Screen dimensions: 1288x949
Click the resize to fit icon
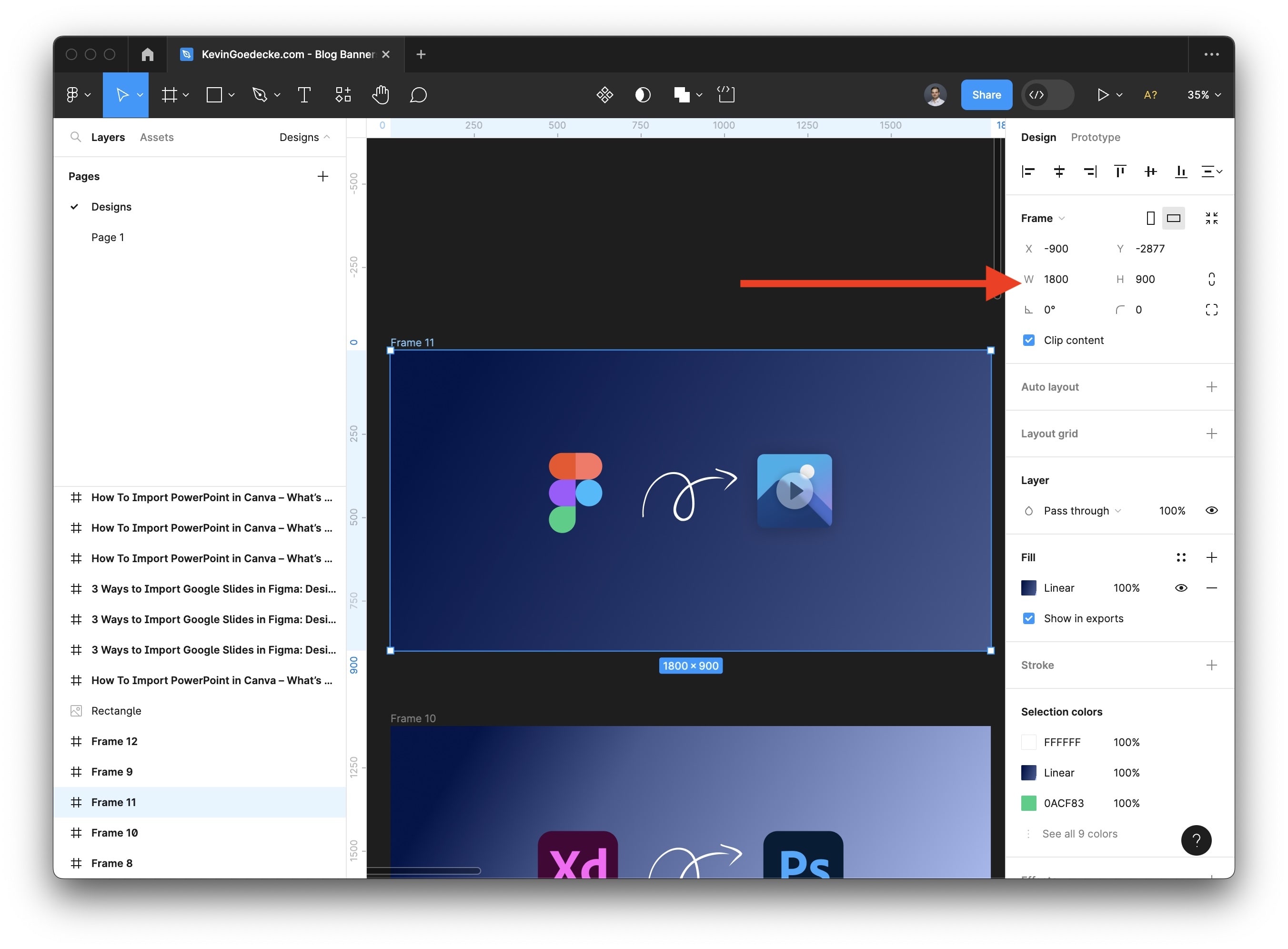point(1211,218)
